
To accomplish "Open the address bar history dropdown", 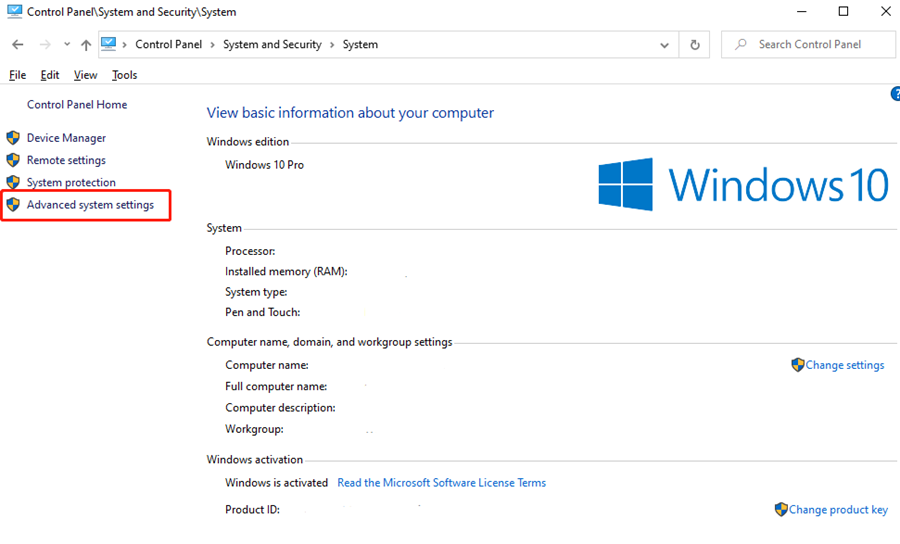I will pos(664,45).
